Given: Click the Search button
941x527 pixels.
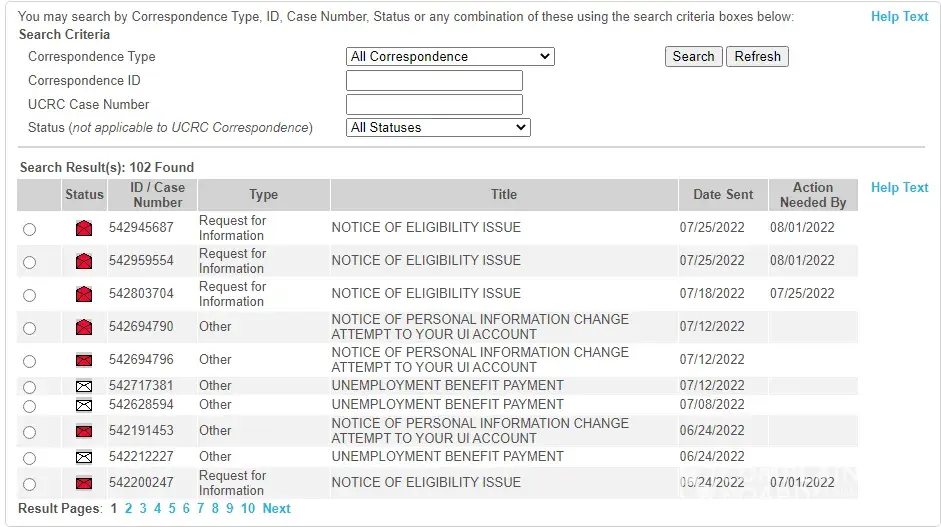Looking at the screenshot, I should (x=693, y=57).
